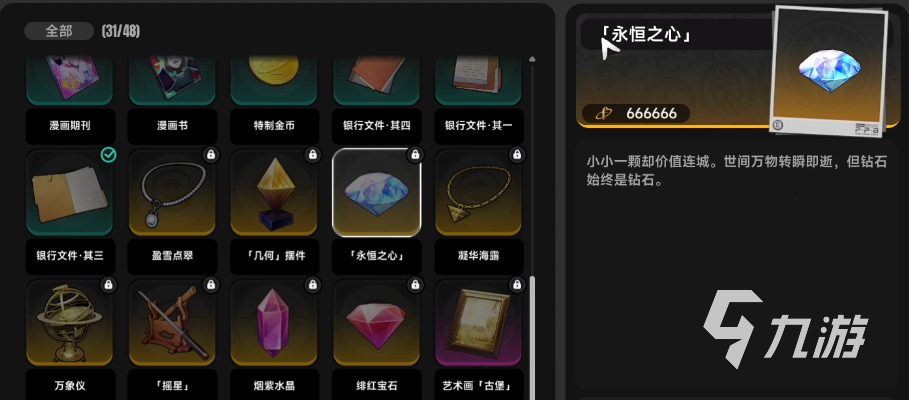Select the 银行文件·其三 folder item
Viewport: 909px width, 400px height.
[70, 193]
